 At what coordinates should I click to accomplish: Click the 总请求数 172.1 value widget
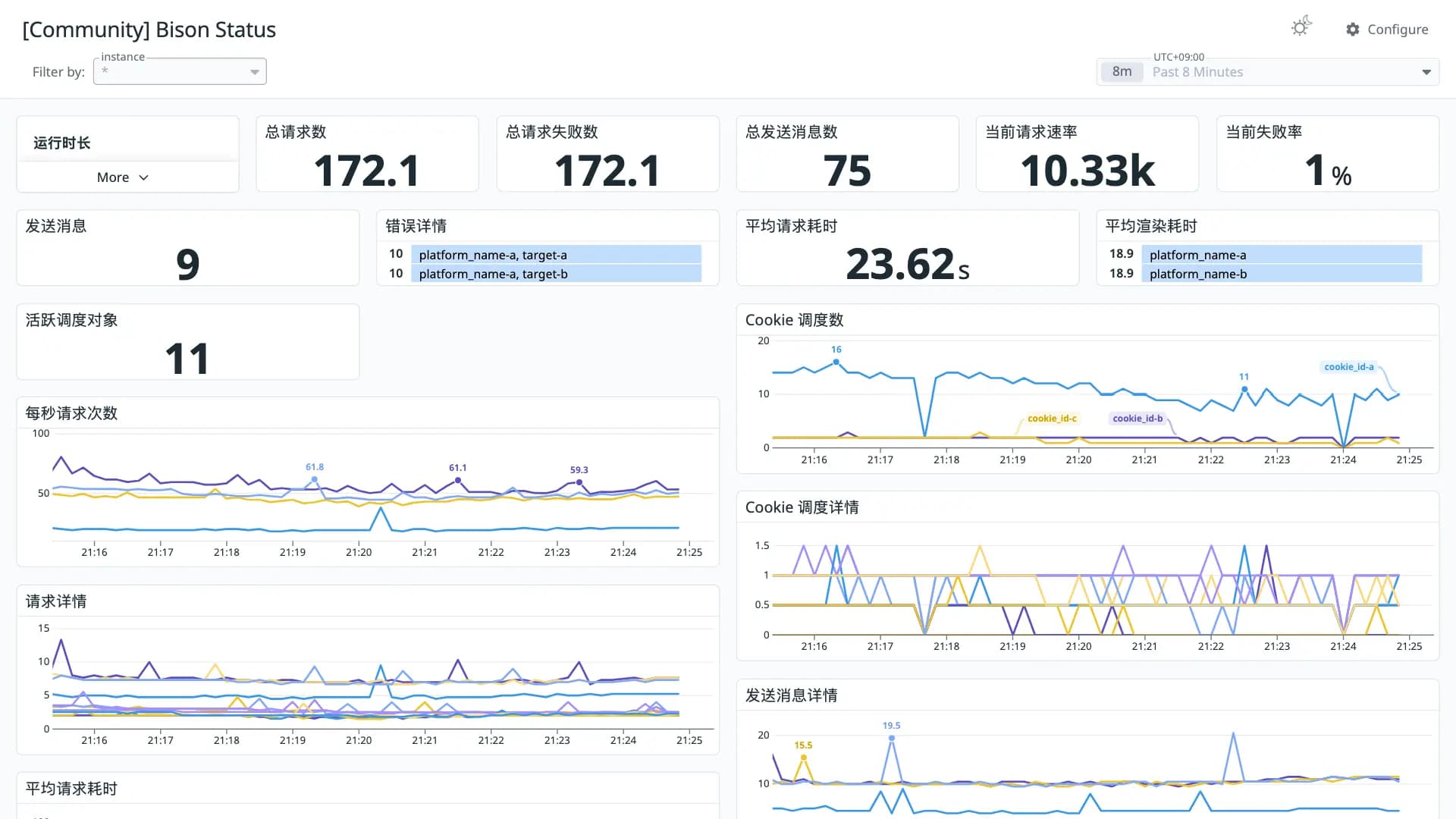coord(367,154)
